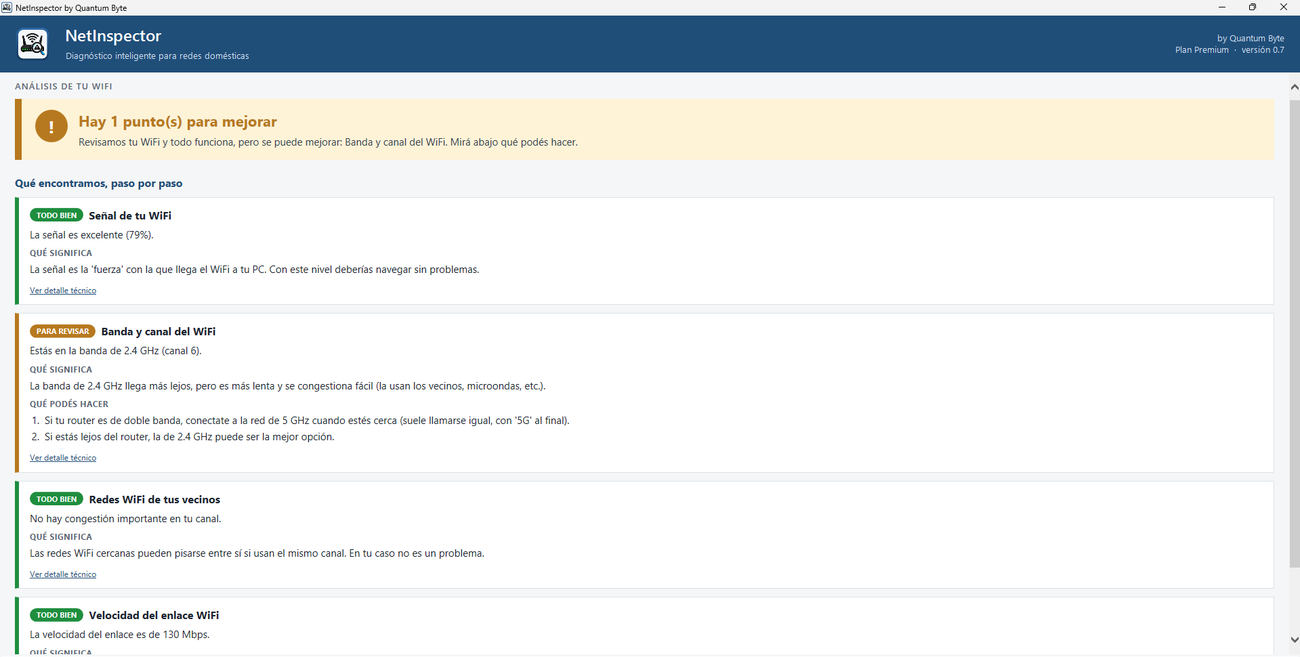This screenshot has width=1300, height=657.
Task: Click the vertical scrollbar thumb
Action: pyautogui.click(x=1294, y=333)
